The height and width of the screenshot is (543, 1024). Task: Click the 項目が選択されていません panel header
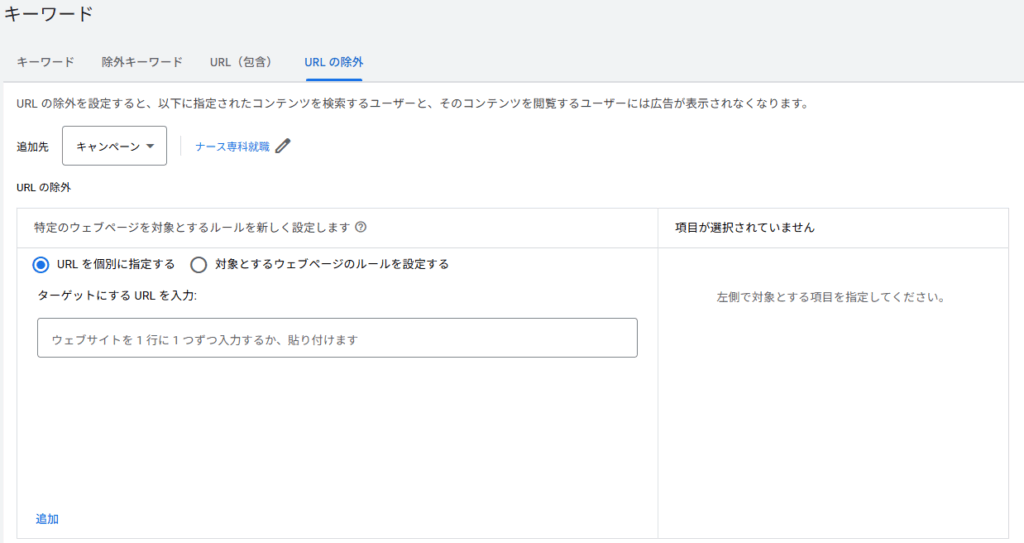pos(744,227)
